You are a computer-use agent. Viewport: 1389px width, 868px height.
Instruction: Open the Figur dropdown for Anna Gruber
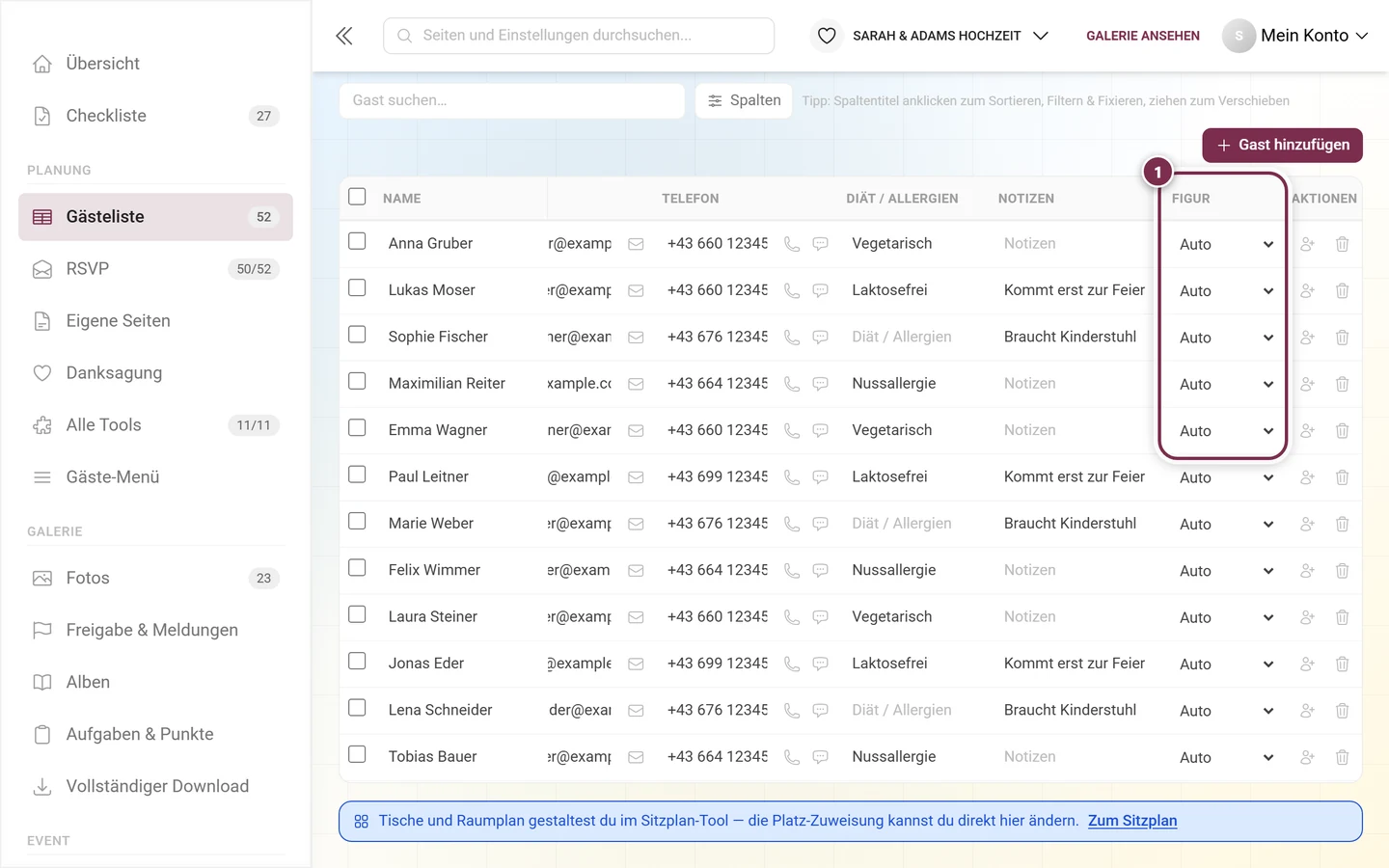click(x=1225, y=244)
